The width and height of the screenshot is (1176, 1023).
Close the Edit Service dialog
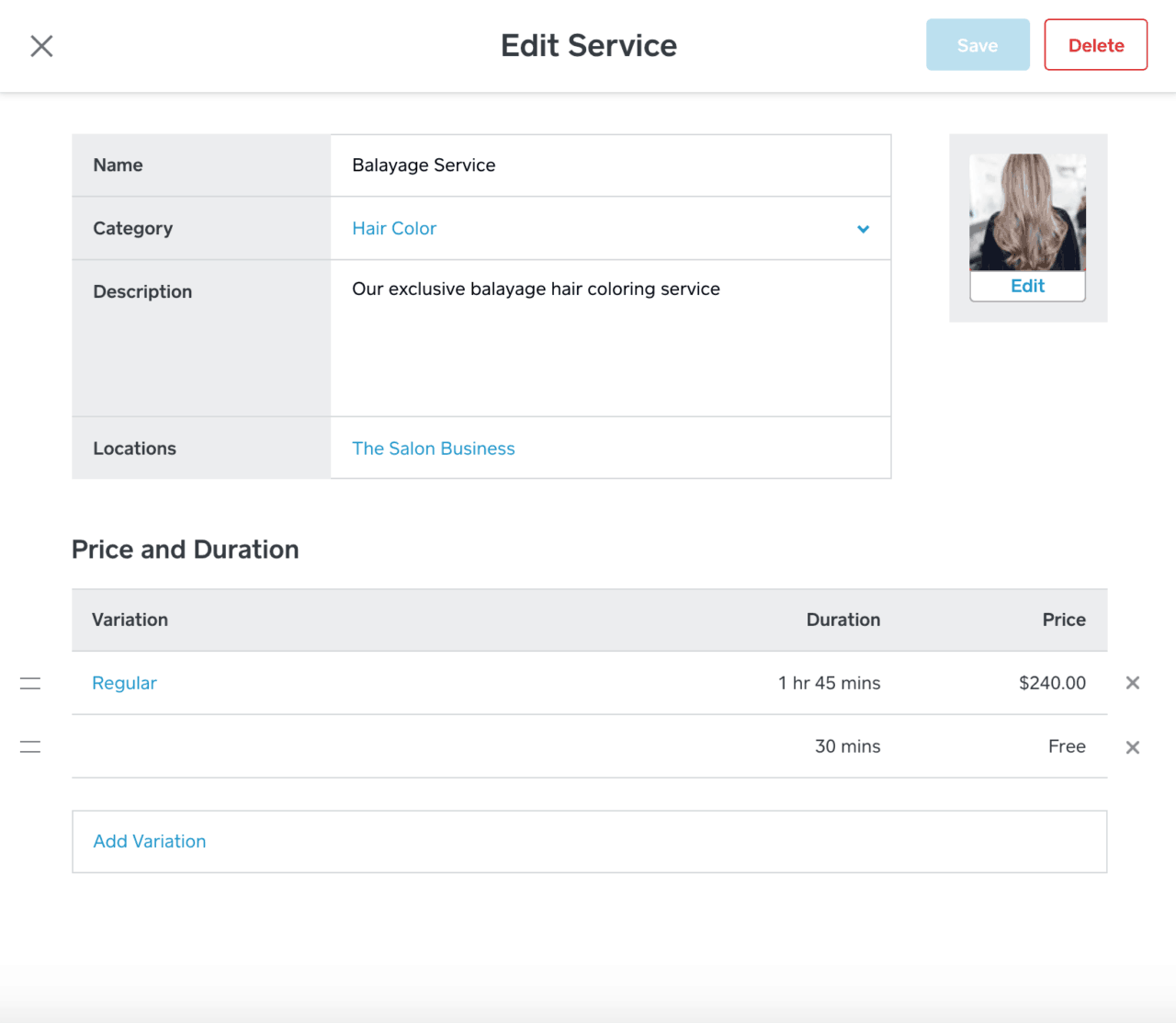41,46
